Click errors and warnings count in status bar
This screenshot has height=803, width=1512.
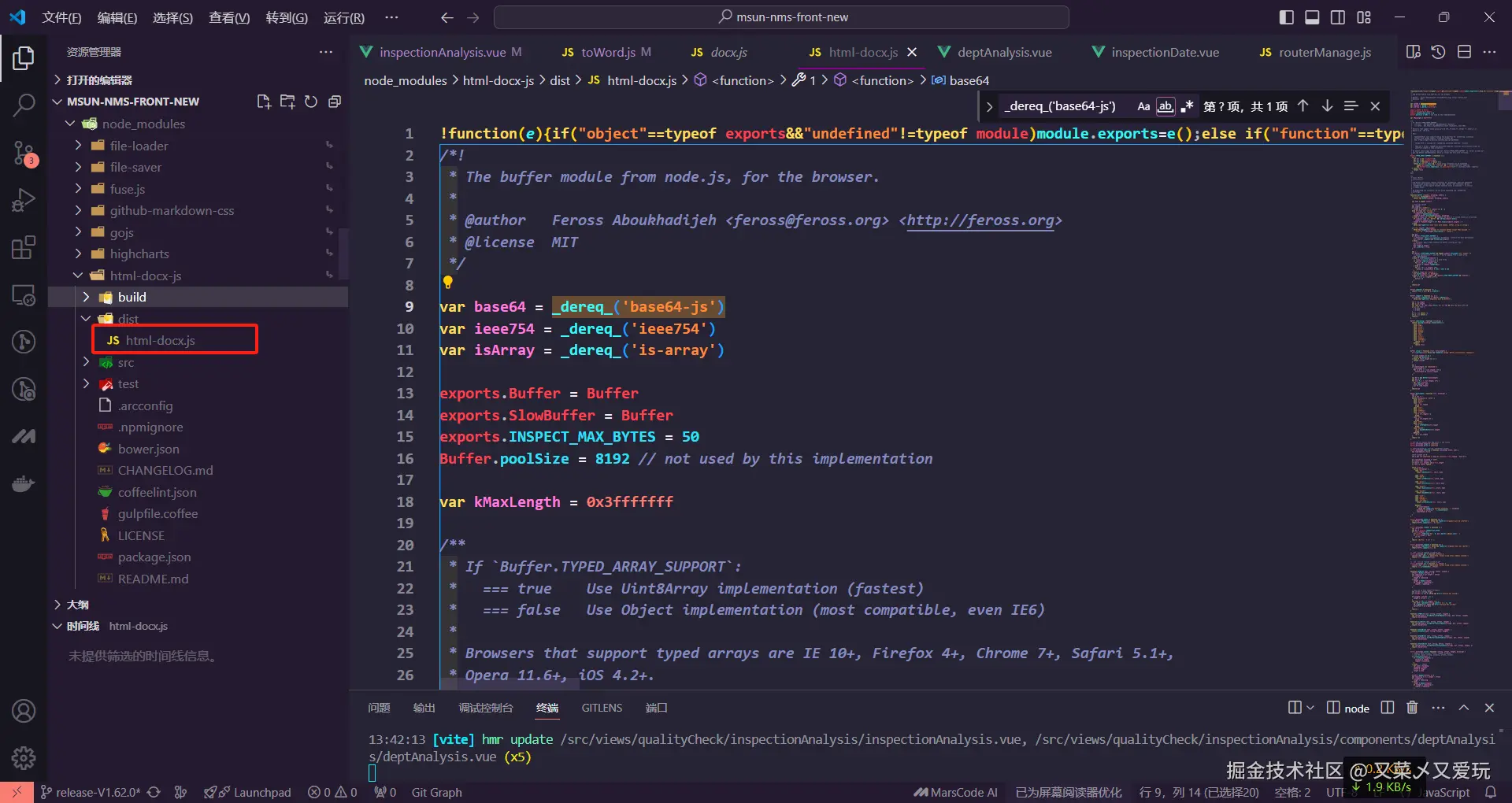tap(332, 792)
